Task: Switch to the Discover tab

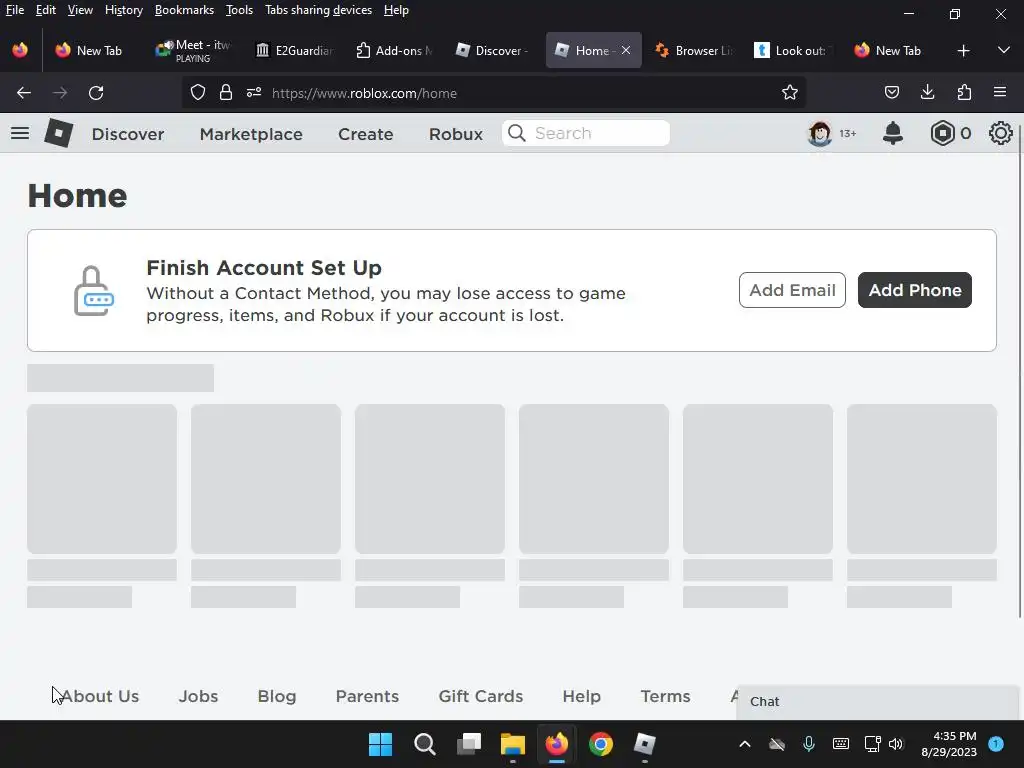Action: pyautogui.click(x=494, y=50)
